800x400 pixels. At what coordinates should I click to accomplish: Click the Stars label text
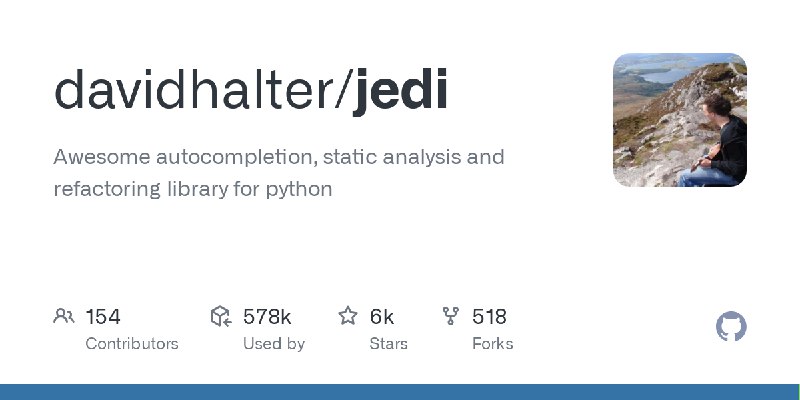tap(389, 344)
